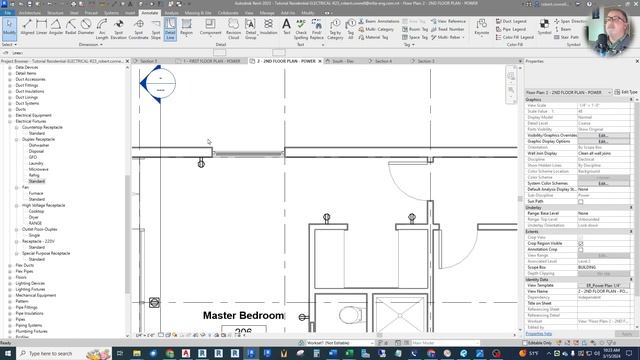Select the Room Tag tool

415,29
